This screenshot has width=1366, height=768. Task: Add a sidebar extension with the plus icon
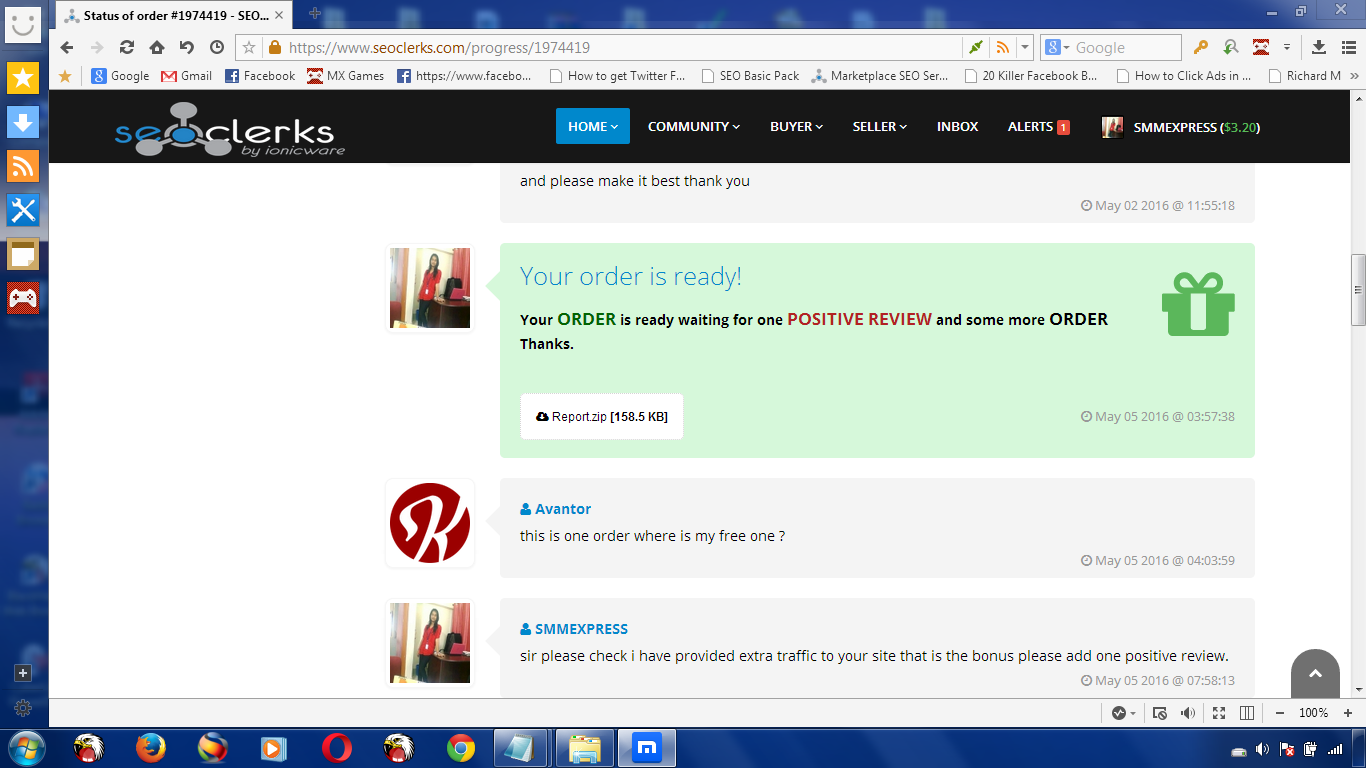tap(23, 673)
